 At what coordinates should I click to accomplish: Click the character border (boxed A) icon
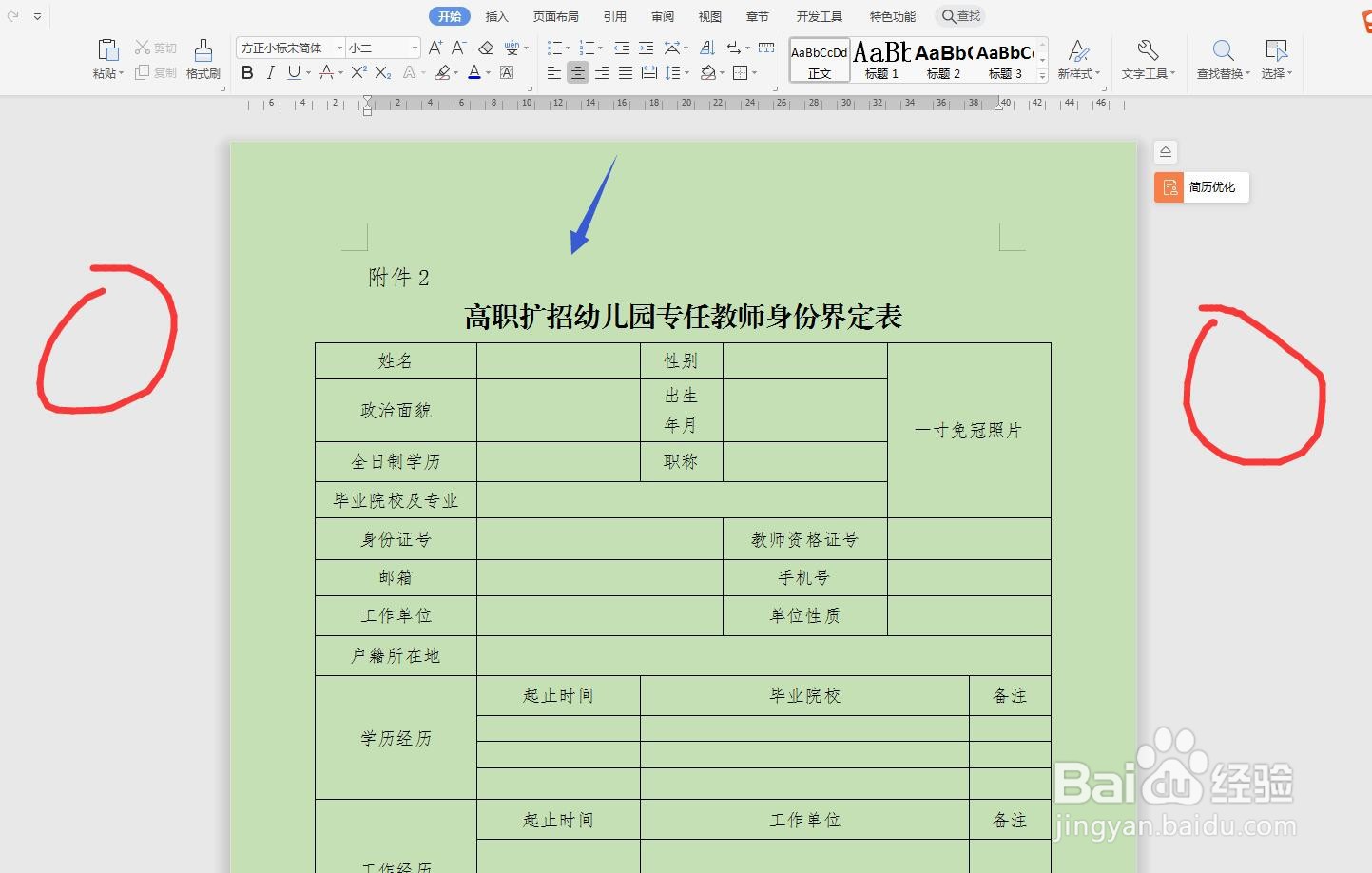[x=507, y=72]
